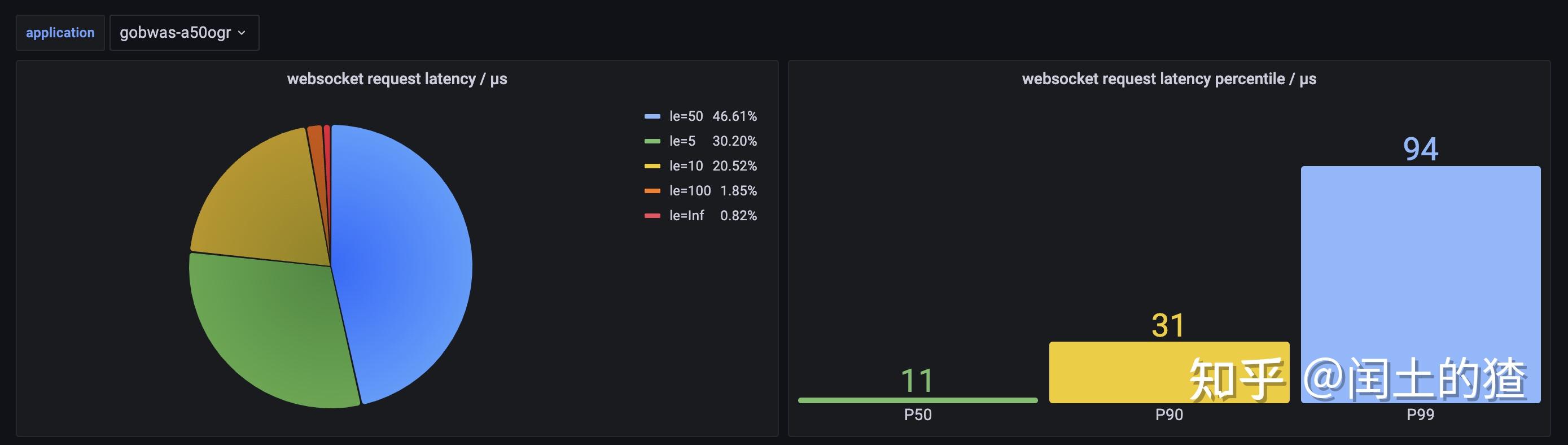Click the red le=Inf legend color swatch
The width and height of the screenshot is (1568, 445).
pos(652,216)
